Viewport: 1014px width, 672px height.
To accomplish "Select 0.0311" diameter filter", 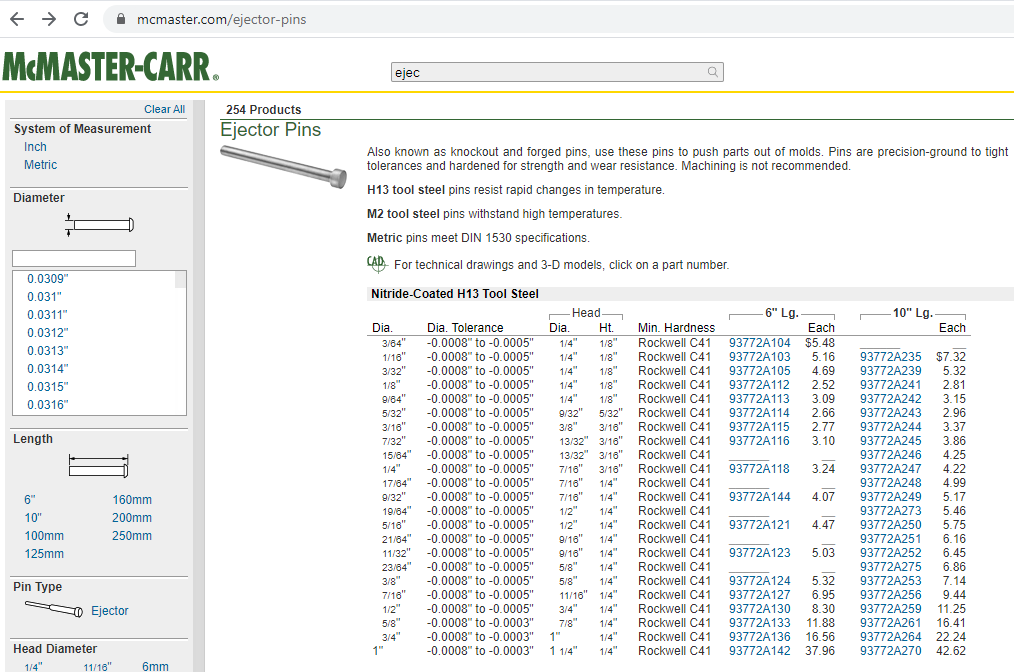I will click(x=47, y=315).
